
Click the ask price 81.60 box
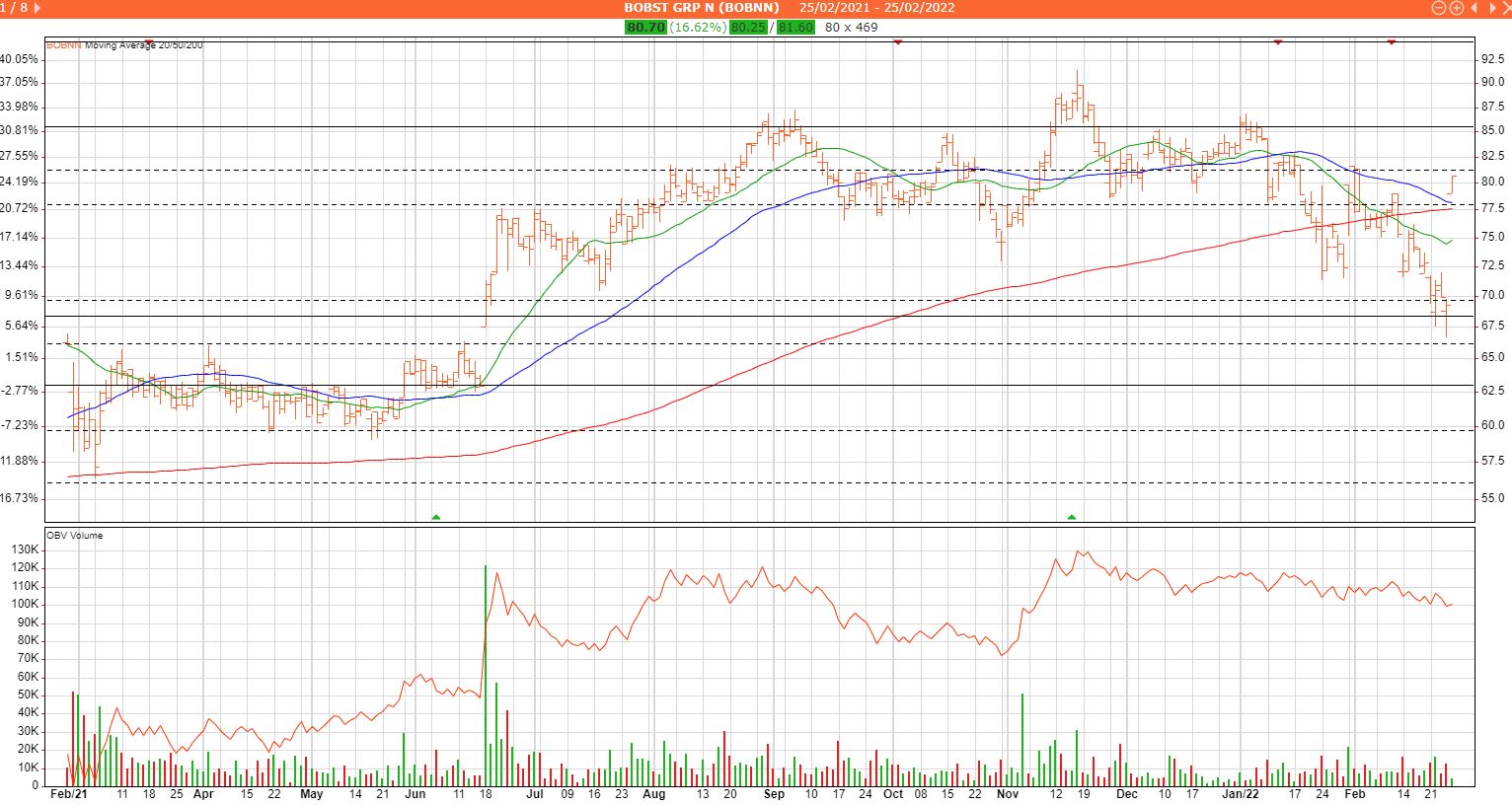point(795,28)
